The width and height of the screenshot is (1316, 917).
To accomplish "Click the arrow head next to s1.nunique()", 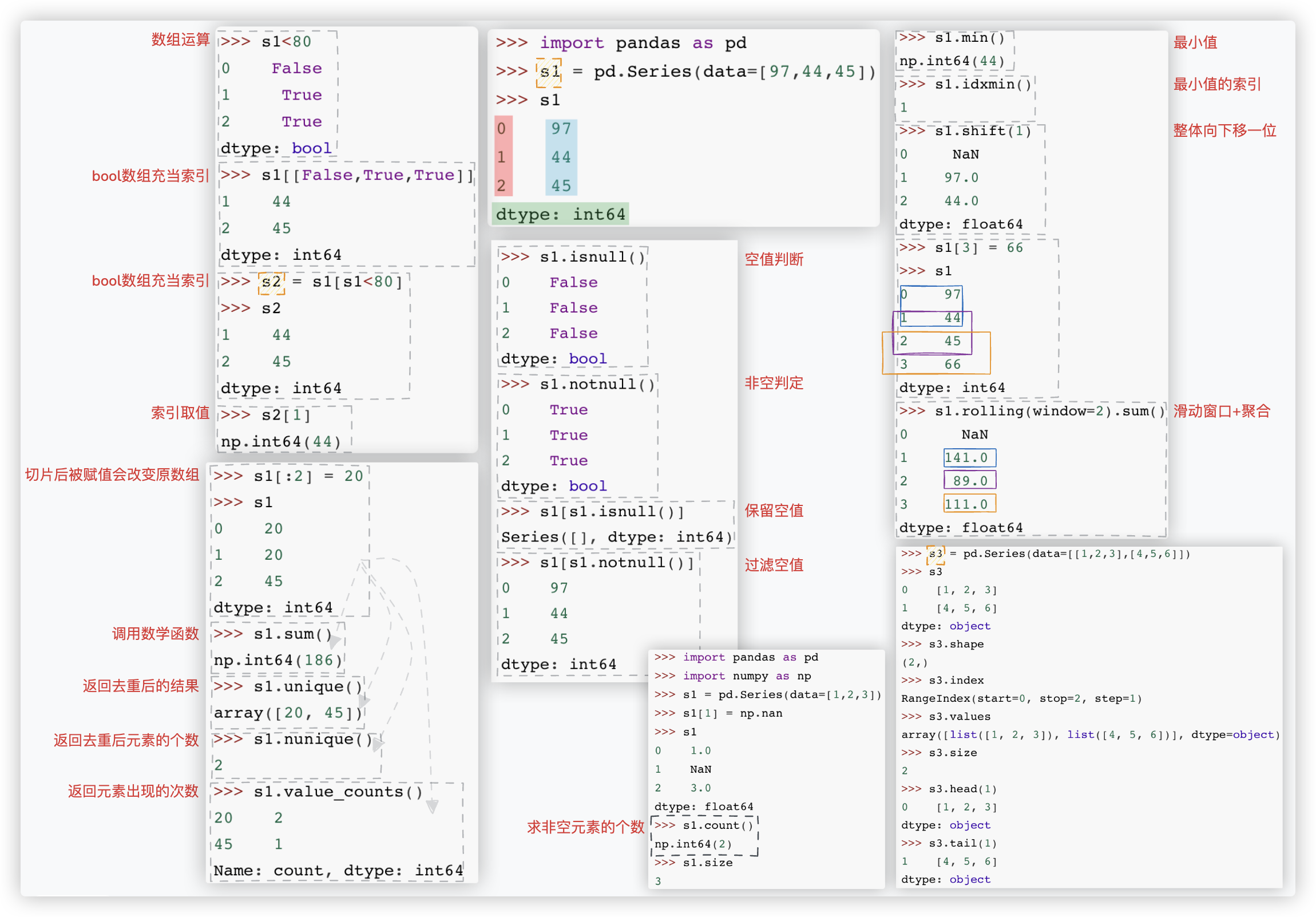I will (x=378, y=744).
